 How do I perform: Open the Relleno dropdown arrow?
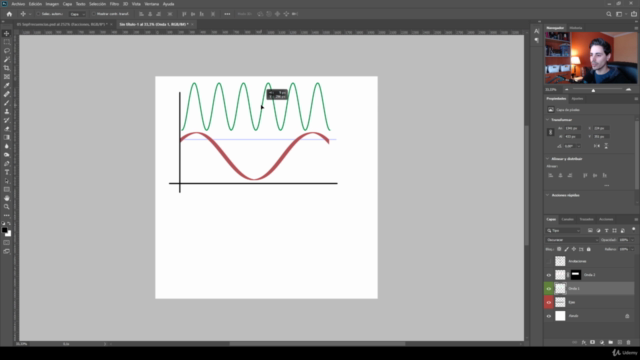coord(633,249)
